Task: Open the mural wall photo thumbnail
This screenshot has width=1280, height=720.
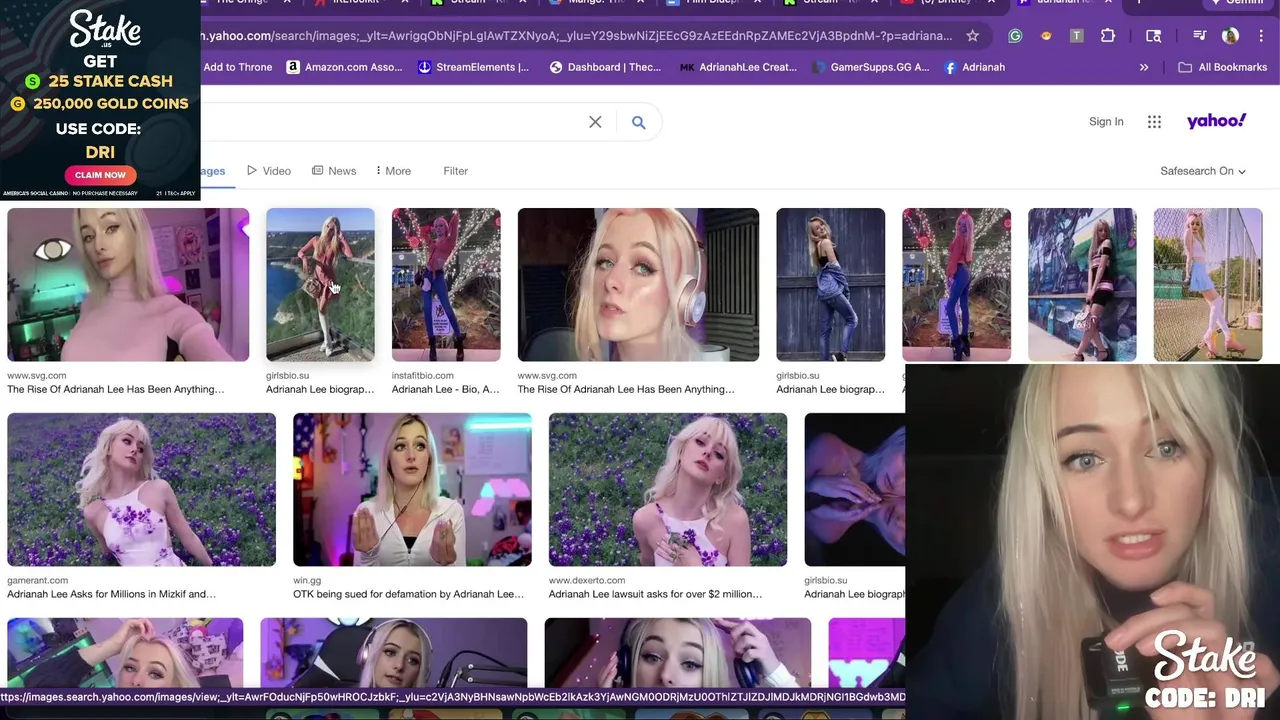Action: [x=1082, y=285]
